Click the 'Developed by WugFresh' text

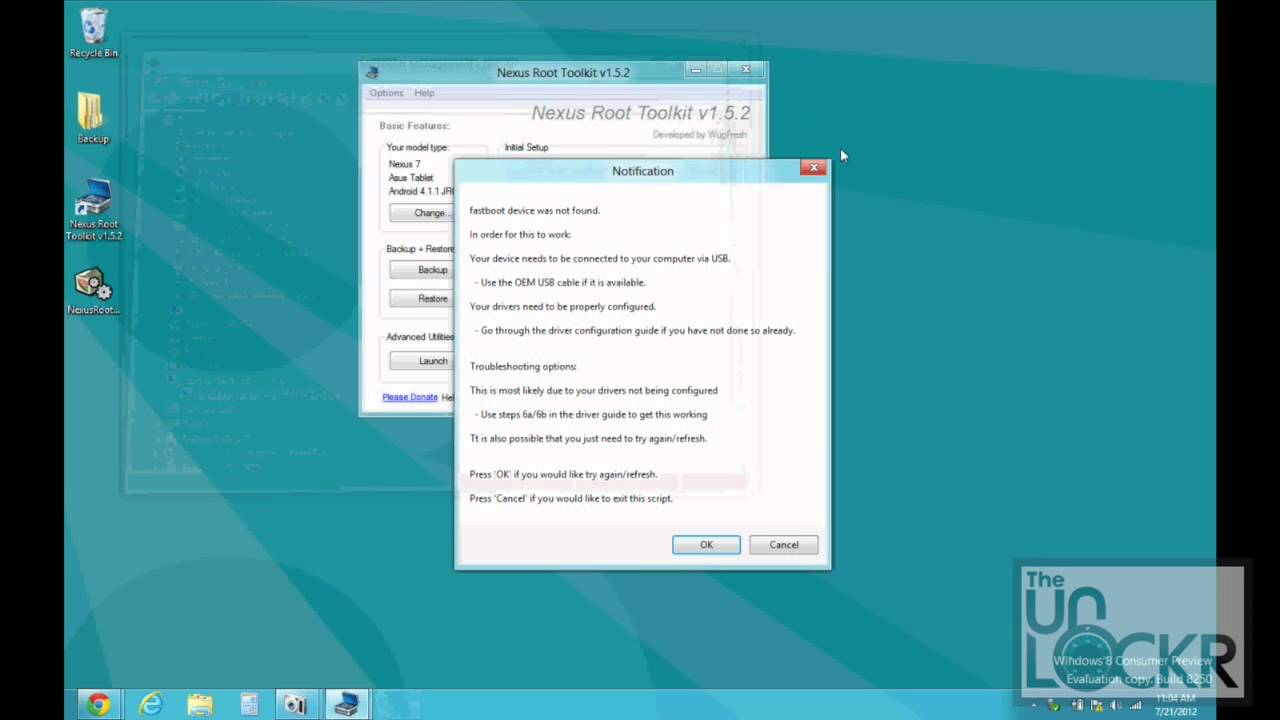tap(699, 135)
